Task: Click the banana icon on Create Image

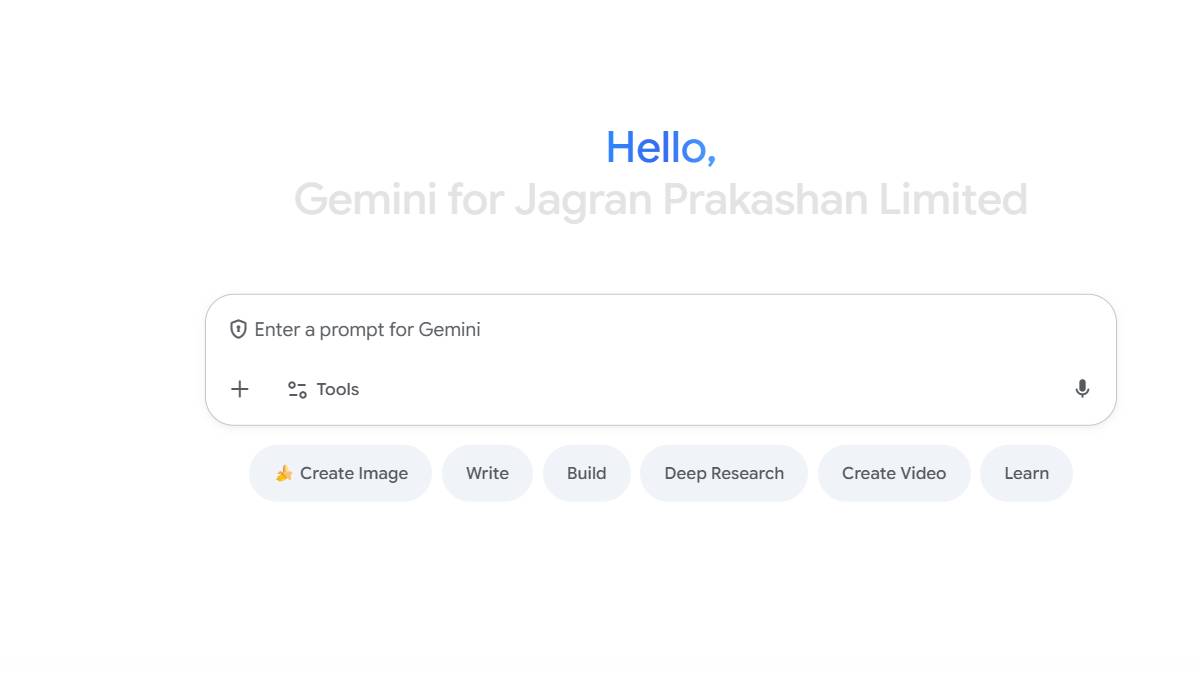Action: pyautogui.click(x=284, y=473)
